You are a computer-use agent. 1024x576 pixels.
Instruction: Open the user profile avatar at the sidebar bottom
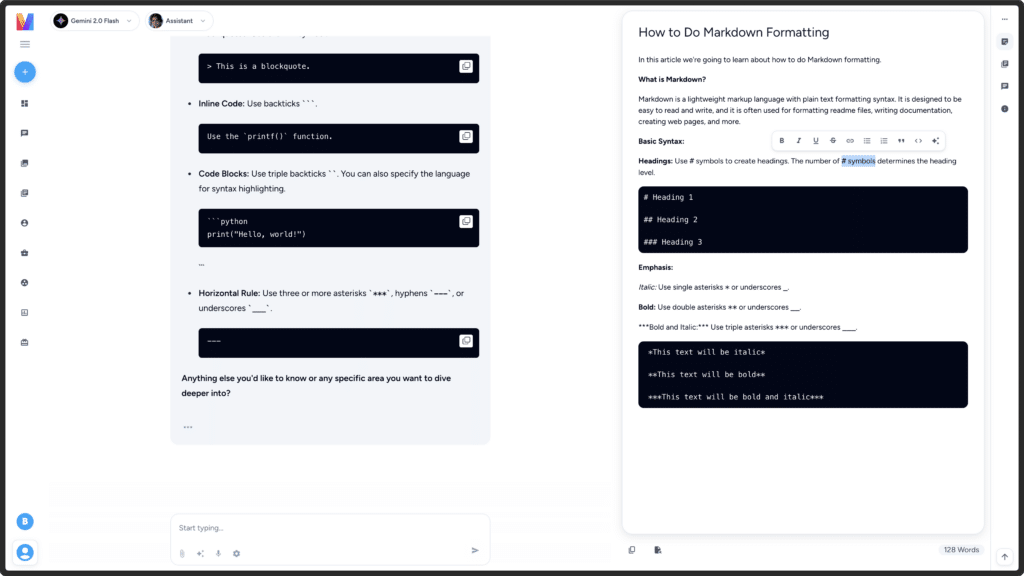25,552
